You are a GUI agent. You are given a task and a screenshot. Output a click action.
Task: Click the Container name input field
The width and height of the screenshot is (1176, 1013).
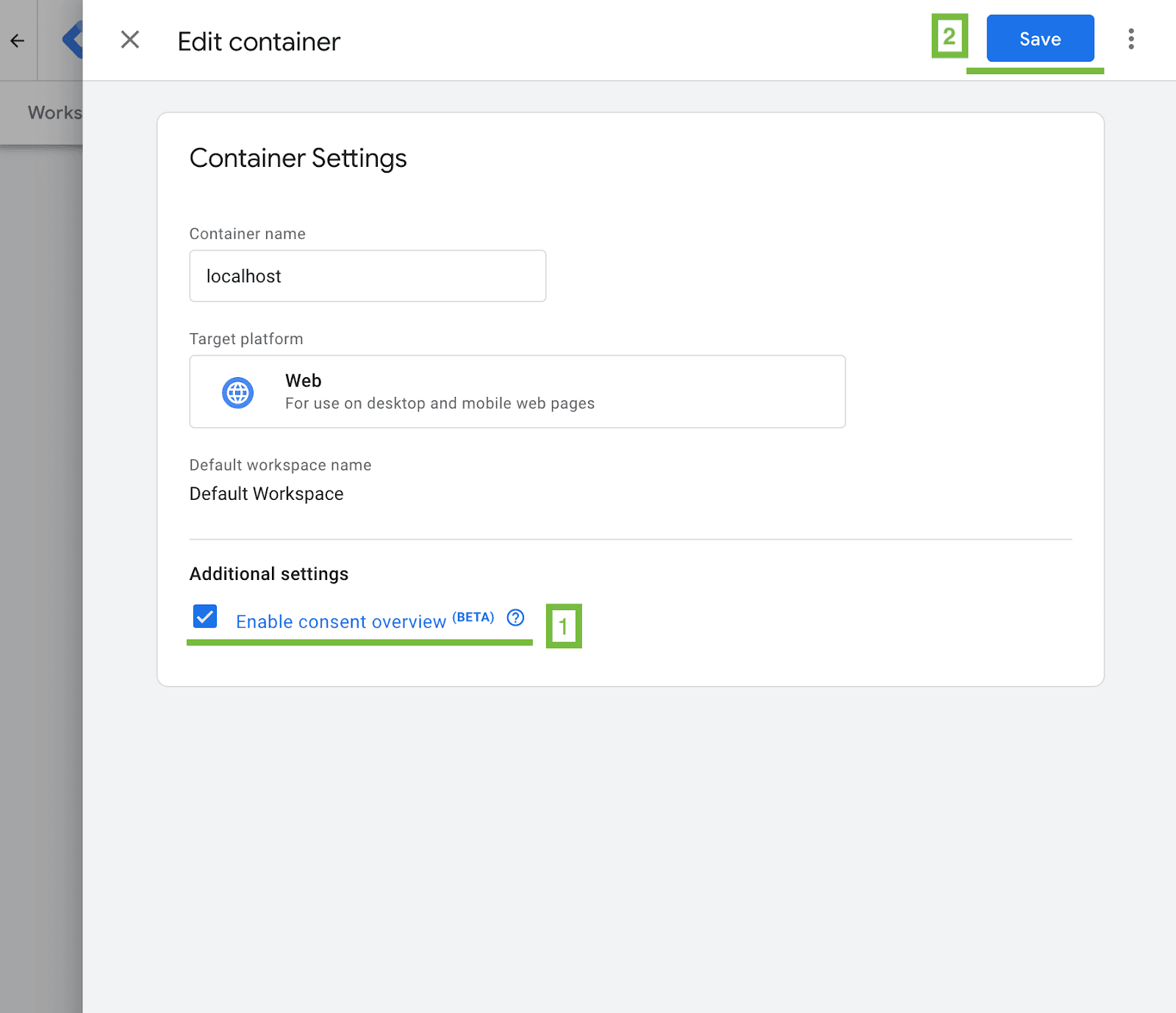click(x=367, y=276)
